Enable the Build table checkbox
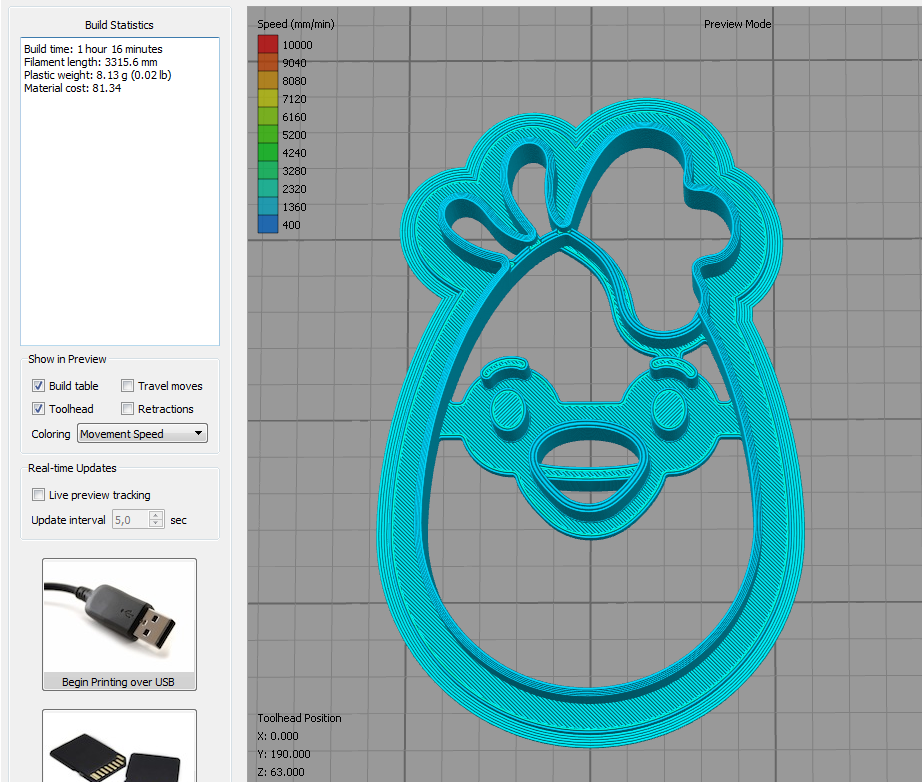The height and width of the screenshot is (782, 922). [38, 386]
